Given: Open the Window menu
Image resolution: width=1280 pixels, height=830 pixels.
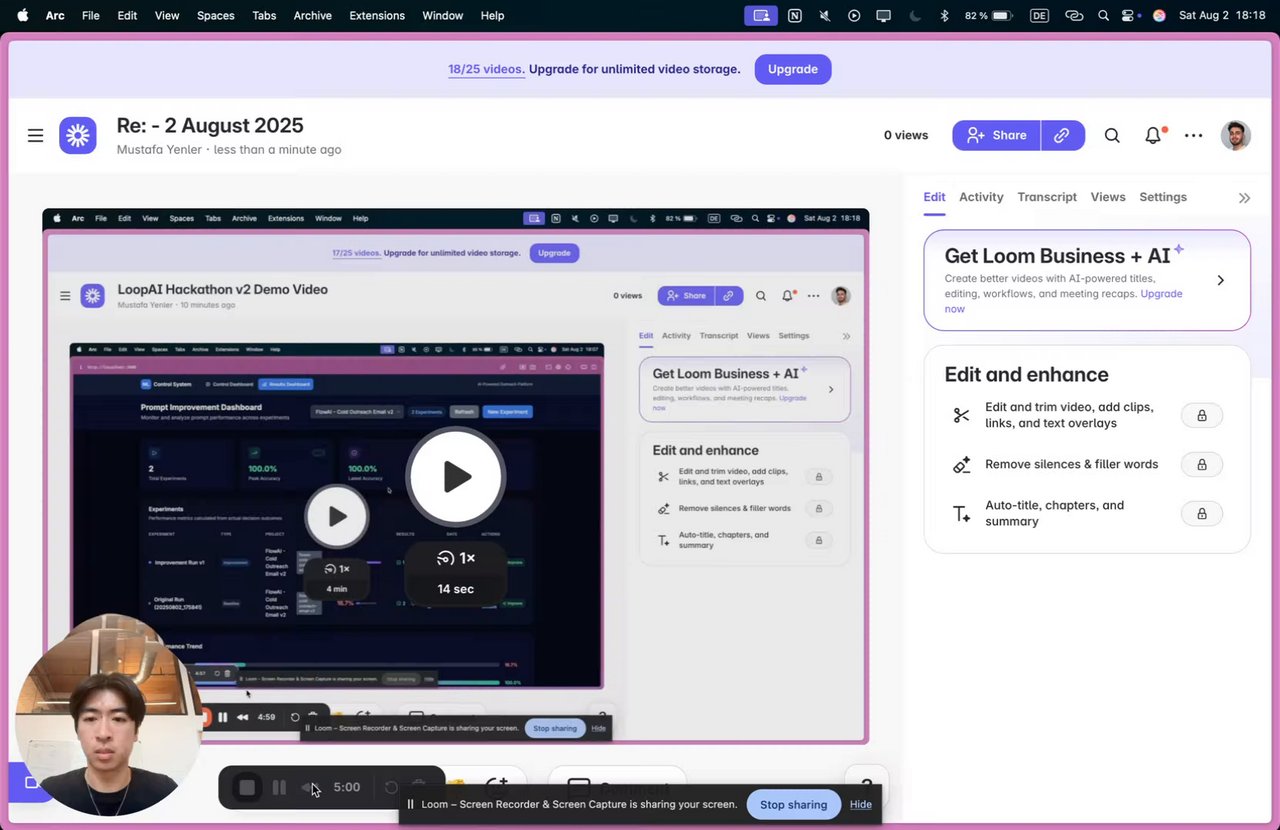Looking at the screenshot, I should 442,15.
